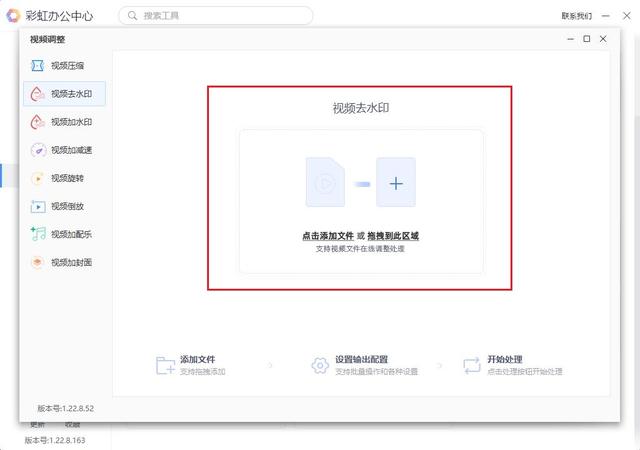The image size is (640, 450).
Task: Click the 设置输出配置 gear icon
Action: pos(320,365)
